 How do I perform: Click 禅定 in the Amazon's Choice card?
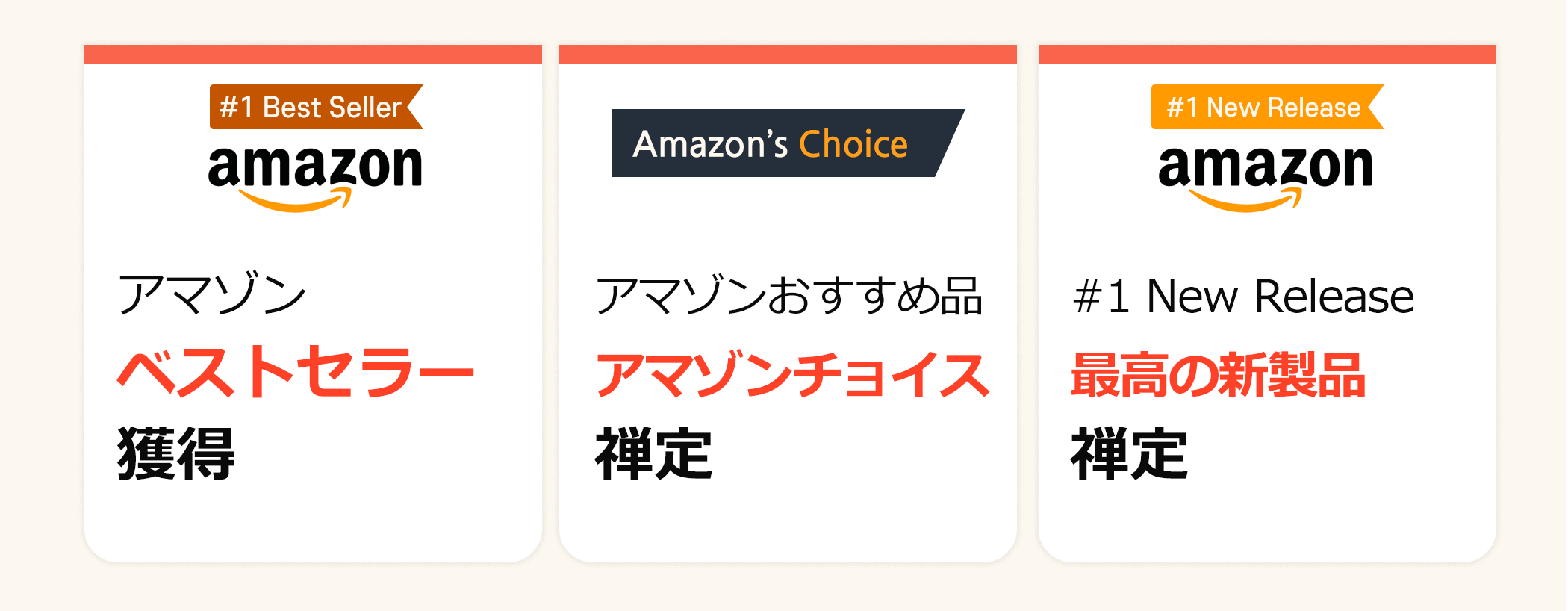(653, 453)
